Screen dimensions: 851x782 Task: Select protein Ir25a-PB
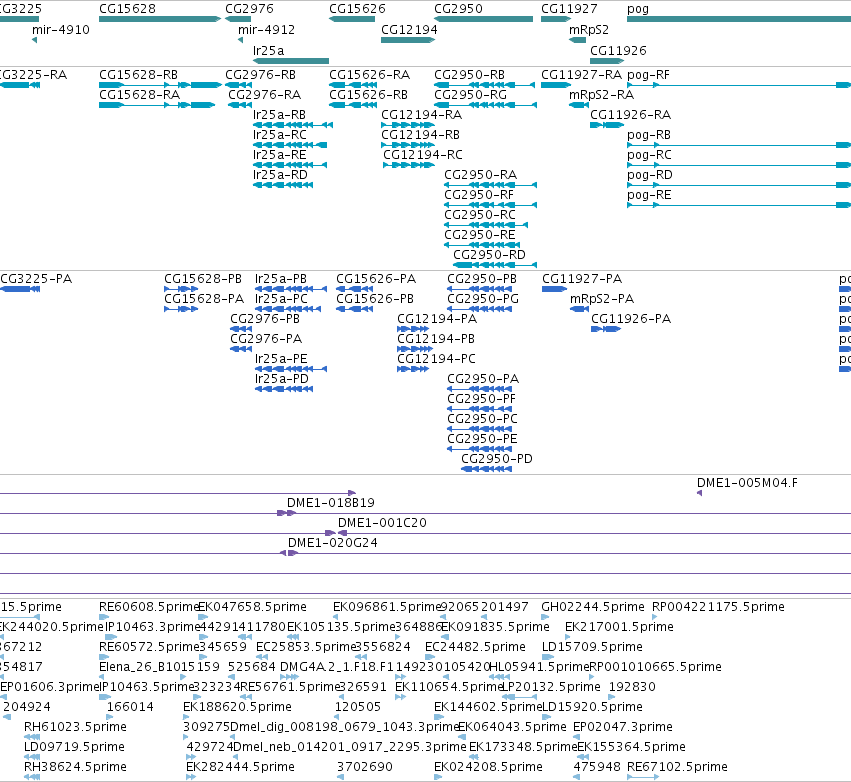(281, 278)
